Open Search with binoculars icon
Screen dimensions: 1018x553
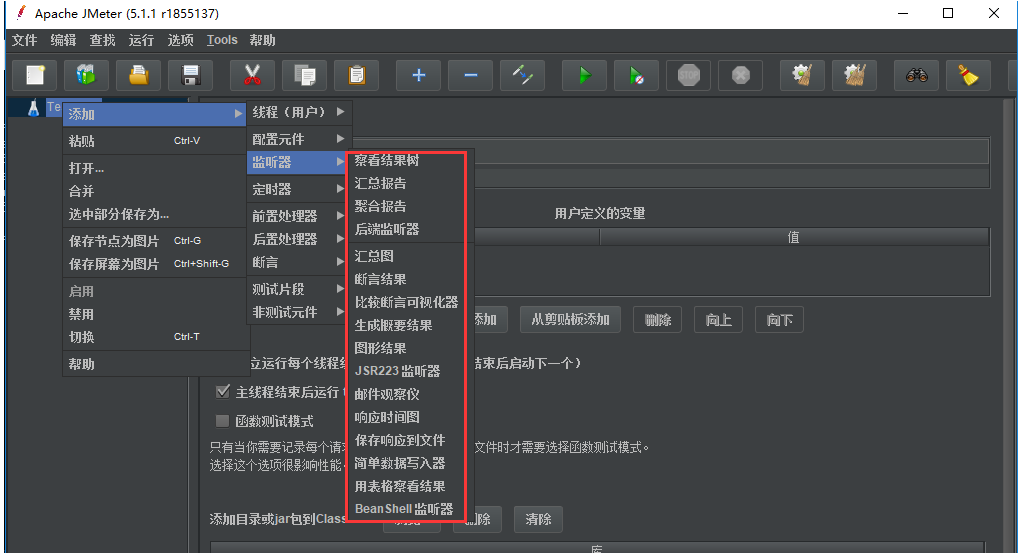pyautogui.click(x=917, y=75)
